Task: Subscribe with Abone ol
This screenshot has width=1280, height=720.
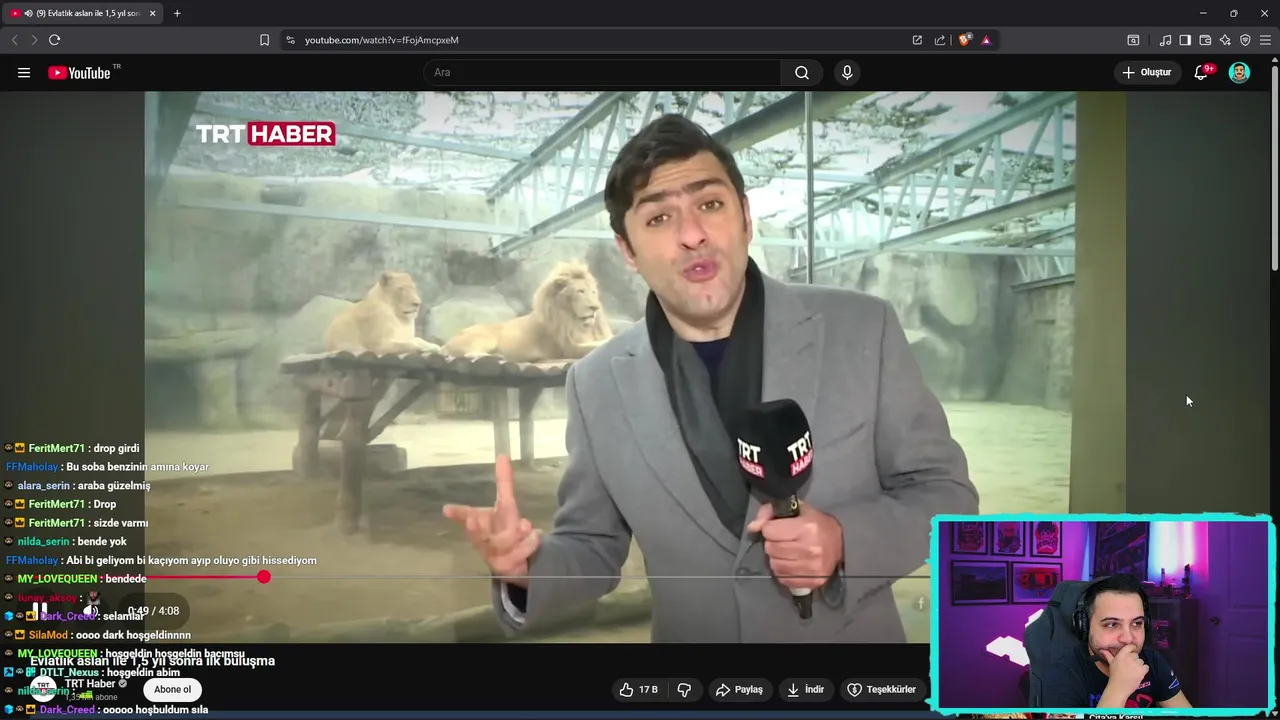Action: pyautogui.click(x=172, y=689)
